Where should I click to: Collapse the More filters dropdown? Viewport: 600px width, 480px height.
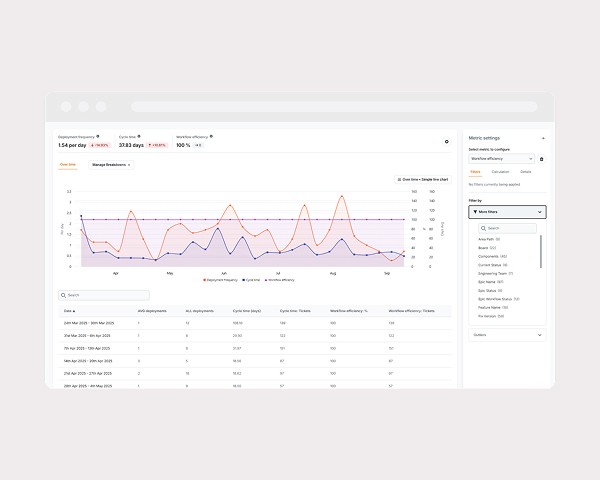[x=507, y=212]
